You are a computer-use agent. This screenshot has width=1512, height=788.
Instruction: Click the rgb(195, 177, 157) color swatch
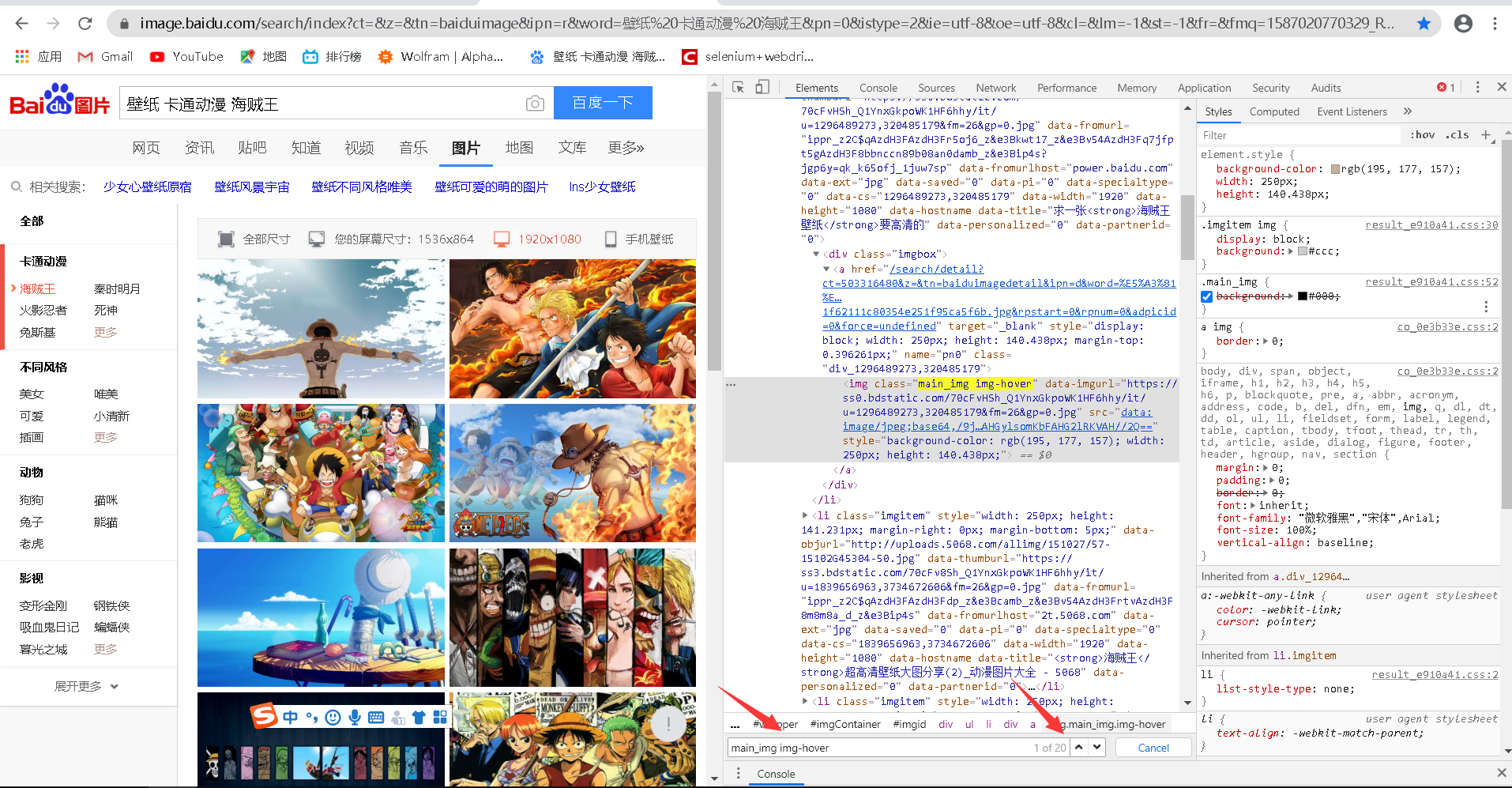1335,169
